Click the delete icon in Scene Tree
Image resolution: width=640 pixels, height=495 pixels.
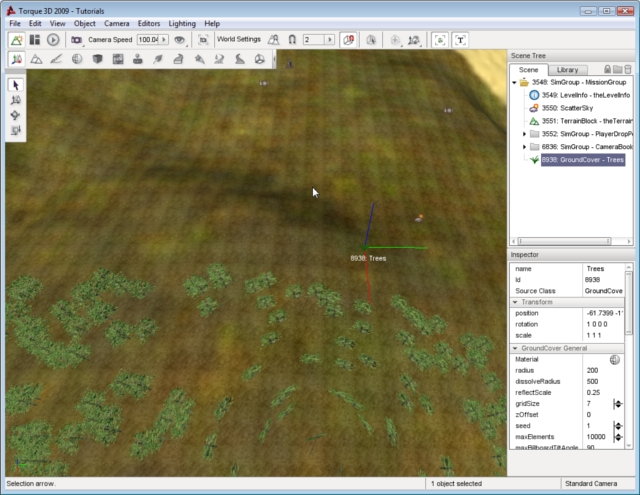click(x=628, y=69)
